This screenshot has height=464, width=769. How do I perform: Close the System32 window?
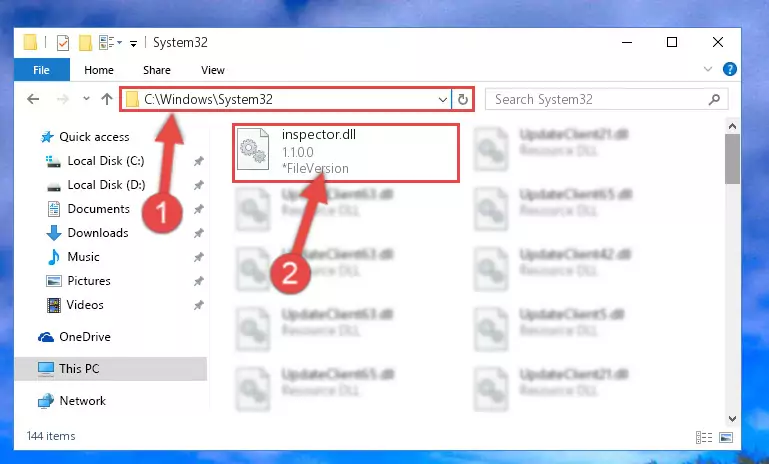coord(718,43)
